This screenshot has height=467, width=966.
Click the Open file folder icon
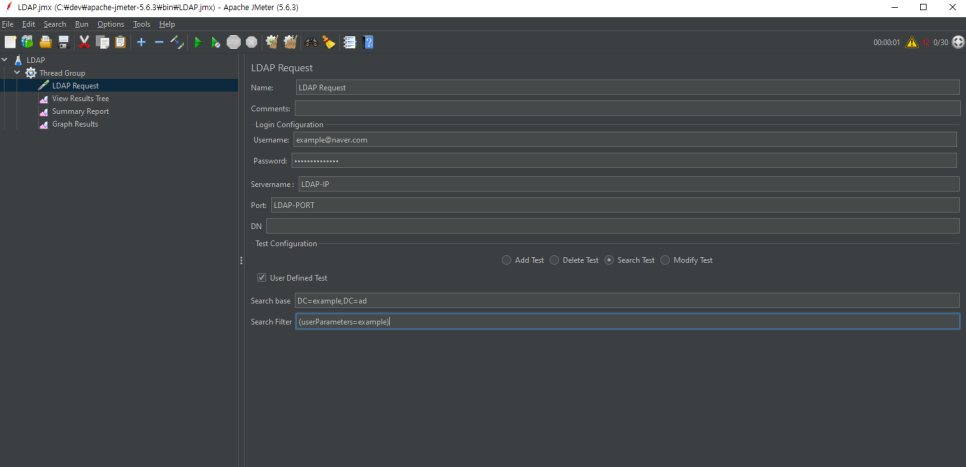[46, 42]
